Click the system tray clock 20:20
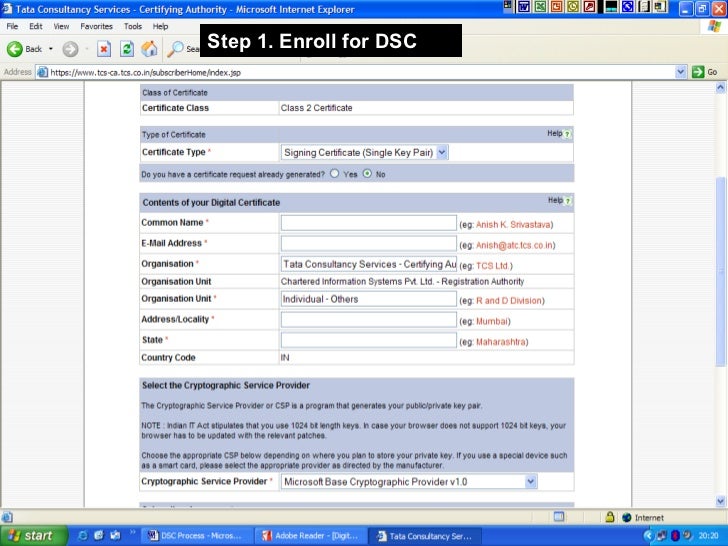This screenshot has height=546, width=728. pos(708,536)
